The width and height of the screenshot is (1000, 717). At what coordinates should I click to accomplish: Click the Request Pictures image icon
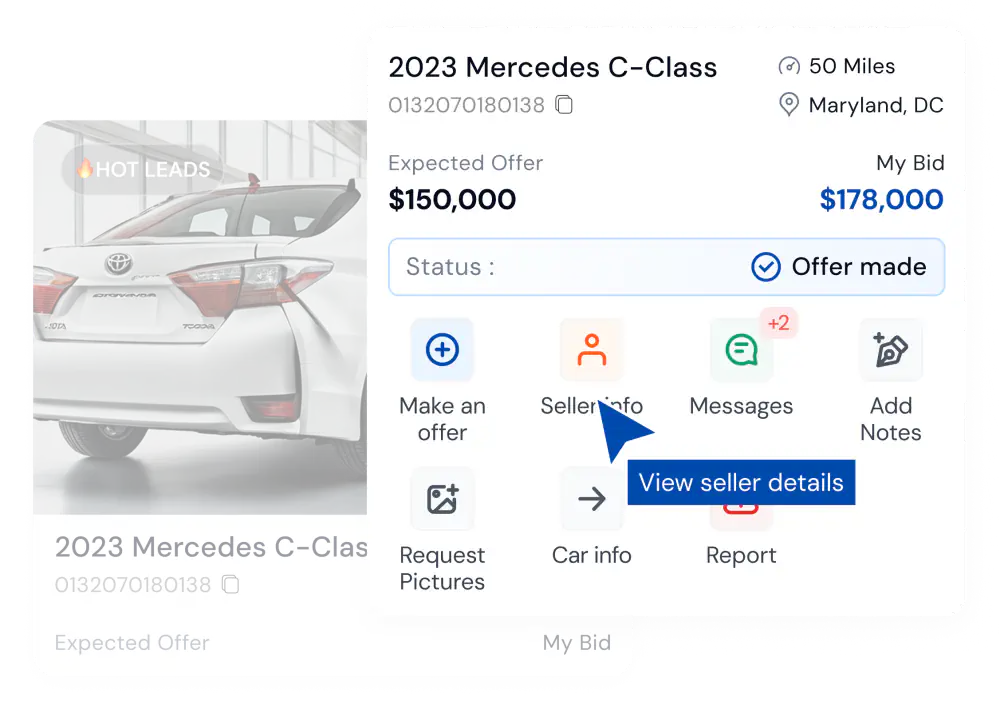442,498
